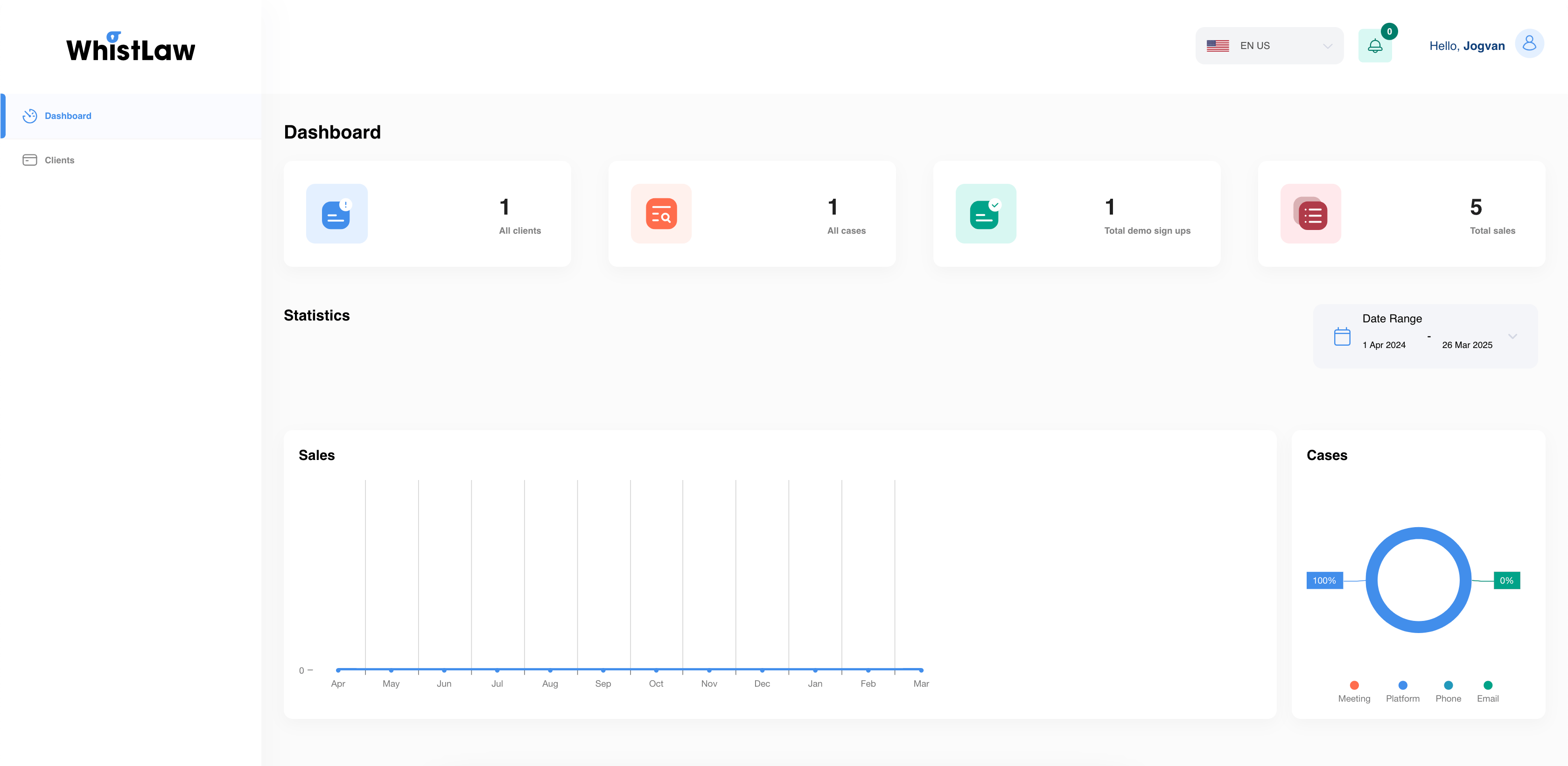Click the WhistLaw logo
The width and height of the screenshot is (1568, 766).
[x=131, y=48]
